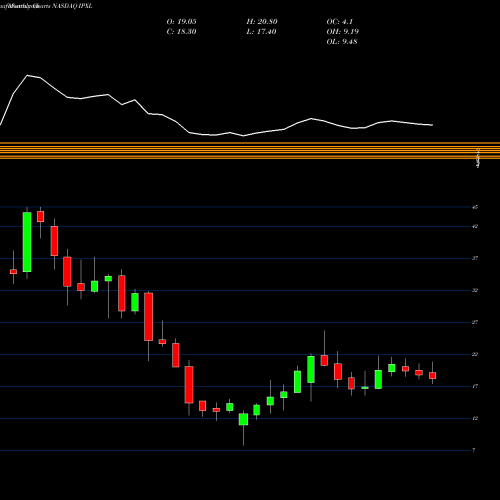Click the NASDAQ IPXL chart title
Screen dimensions: 500x500
tap(72, 6)
